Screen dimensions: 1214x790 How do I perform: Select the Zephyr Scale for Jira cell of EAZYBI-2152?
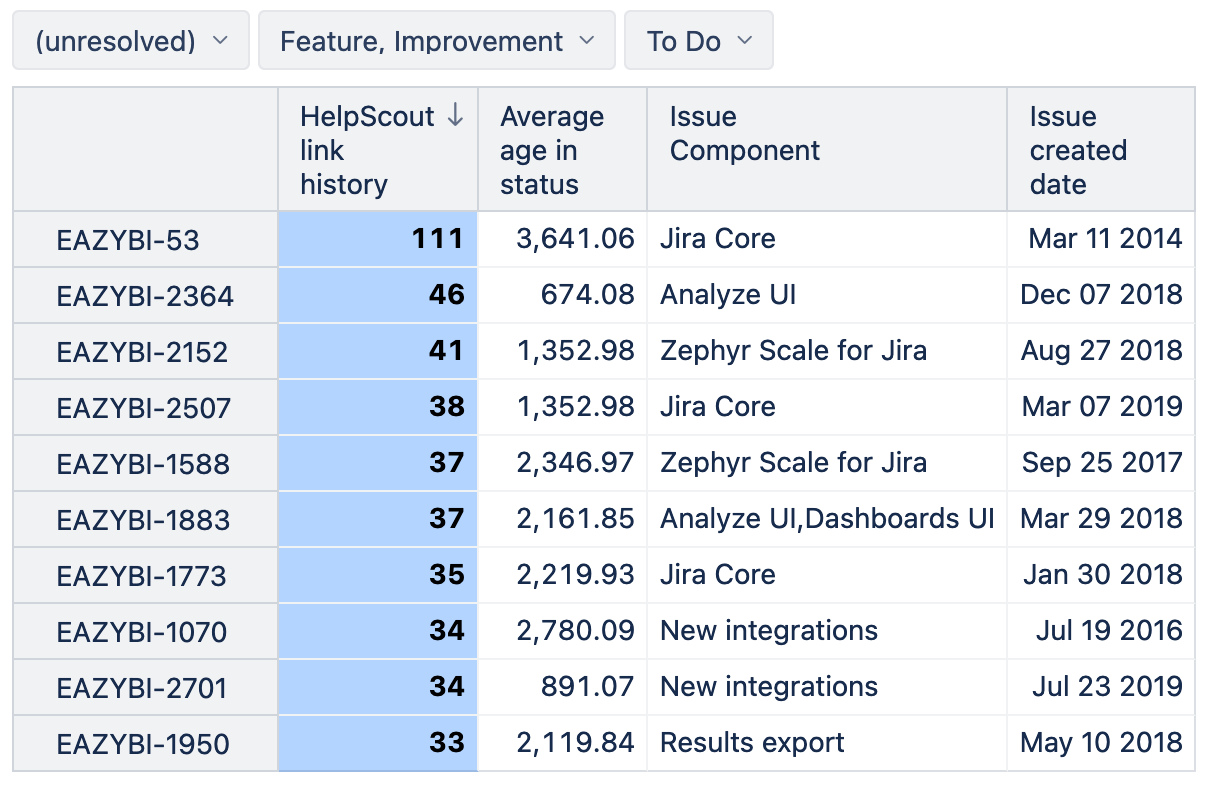click(x=827, y=351)
